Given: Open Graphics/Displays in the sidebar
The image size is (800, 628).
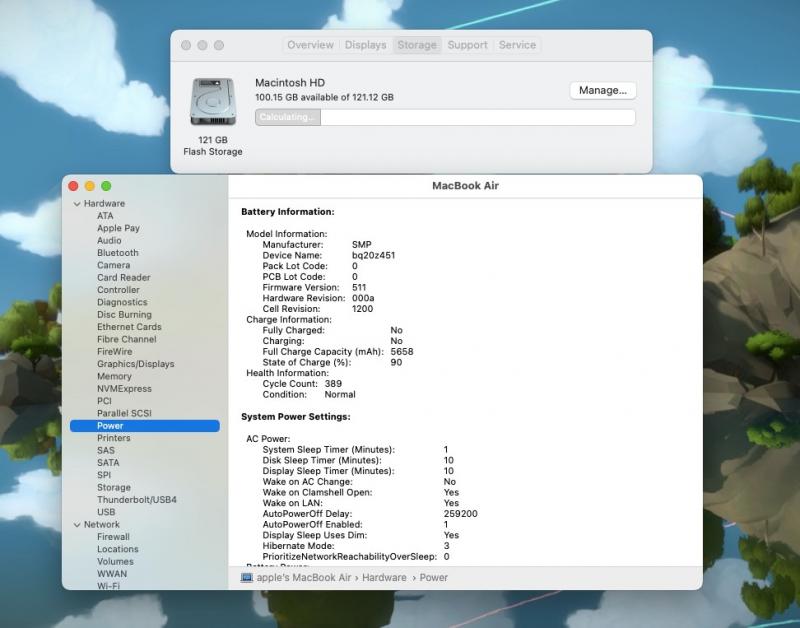Looking at the screenshot, I should [136, 364].
